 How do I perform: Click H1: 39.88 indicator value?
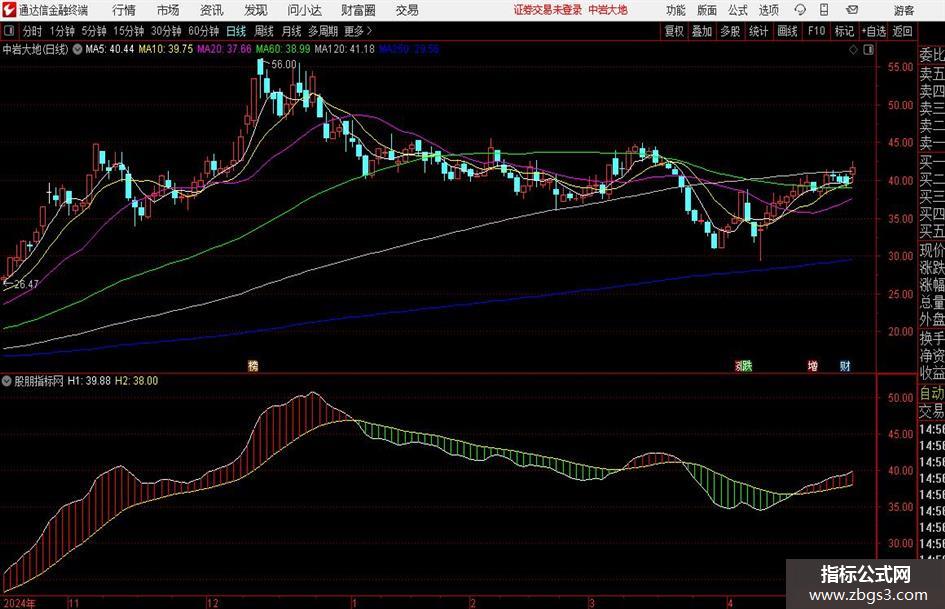click(89, 381)
